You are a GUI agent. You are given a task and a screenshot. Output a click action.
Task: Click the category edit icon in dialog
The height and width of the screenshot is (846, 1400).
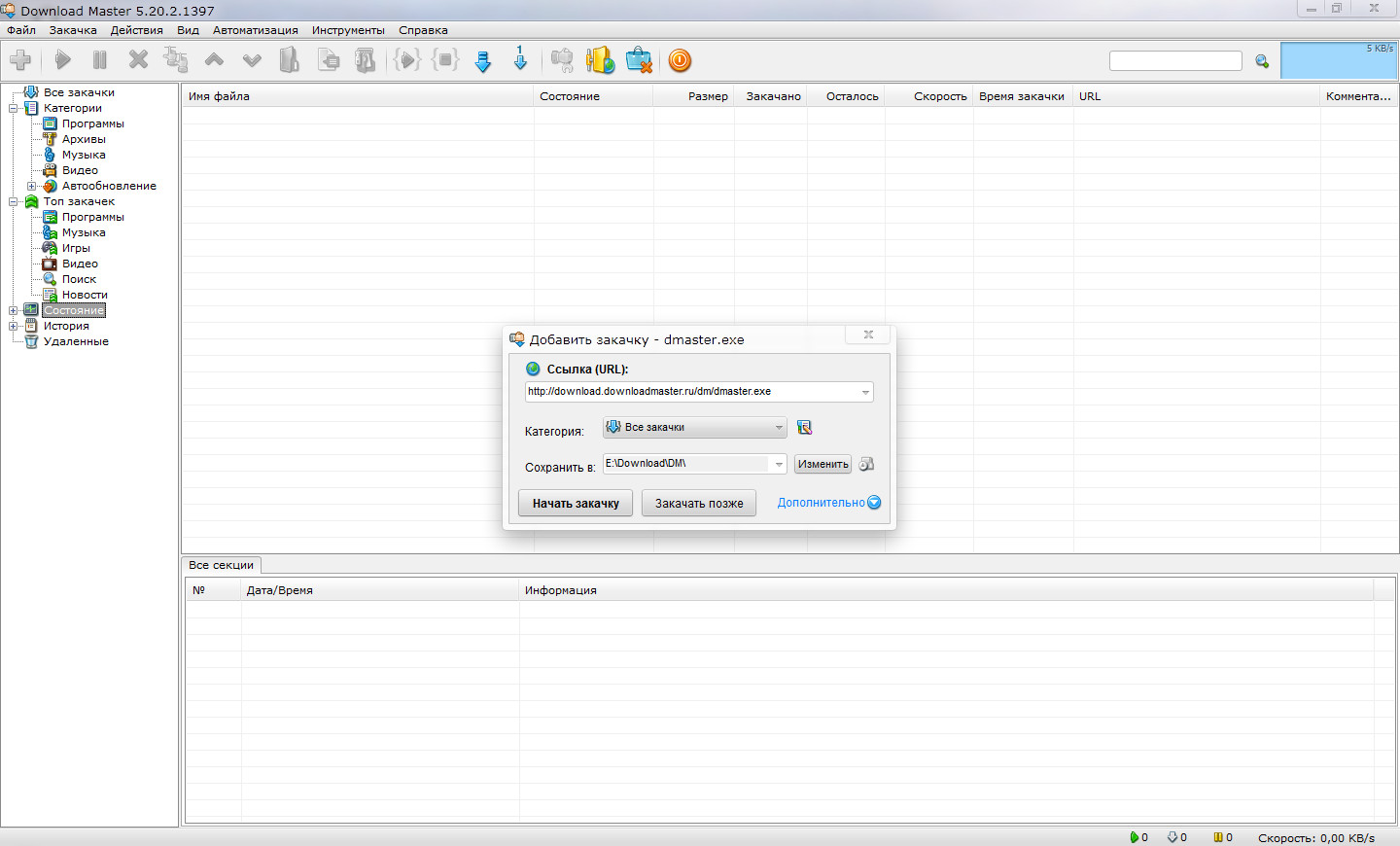click(x=804, y=427)
